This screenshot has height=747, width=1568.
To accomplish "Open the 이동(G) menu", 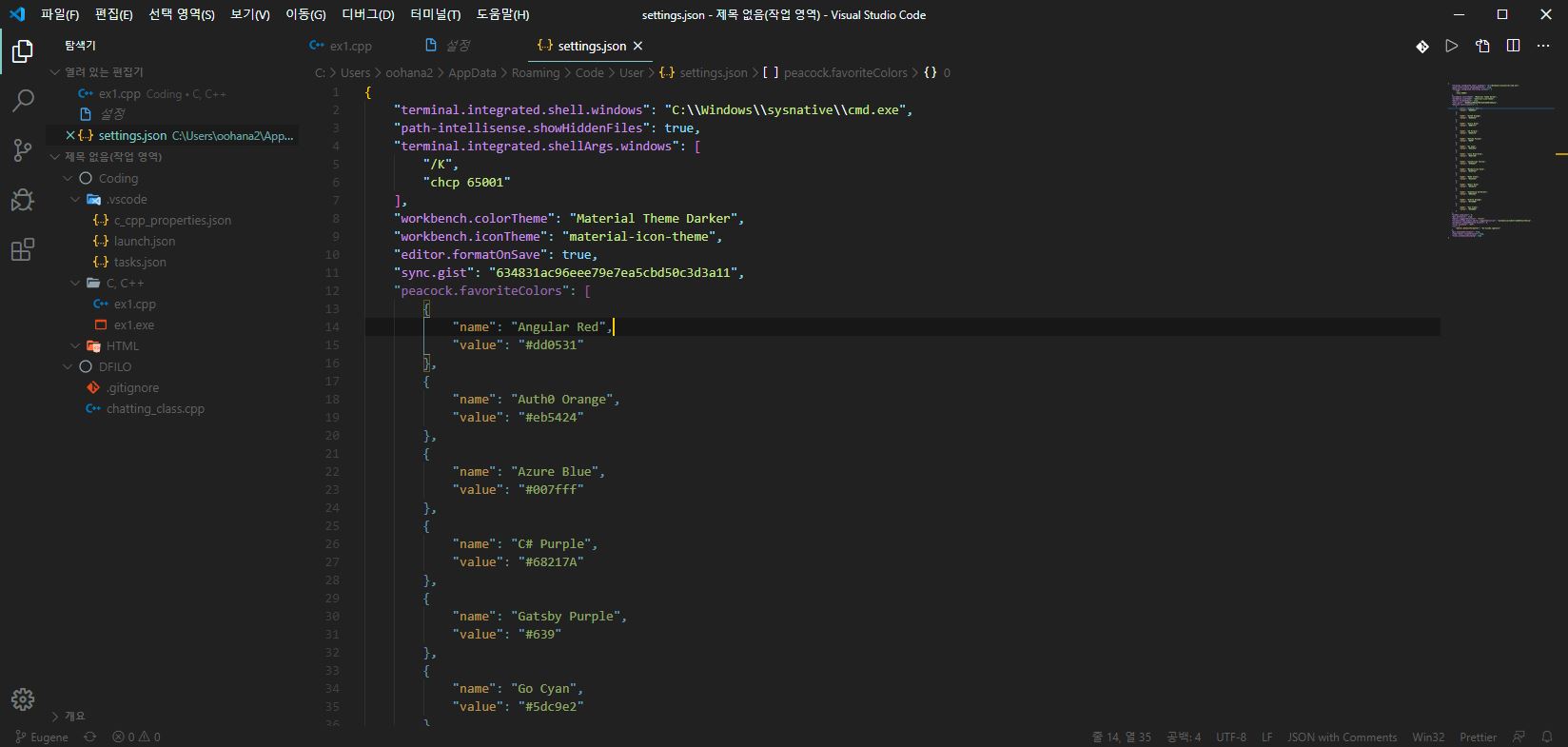I will point(305,14).
